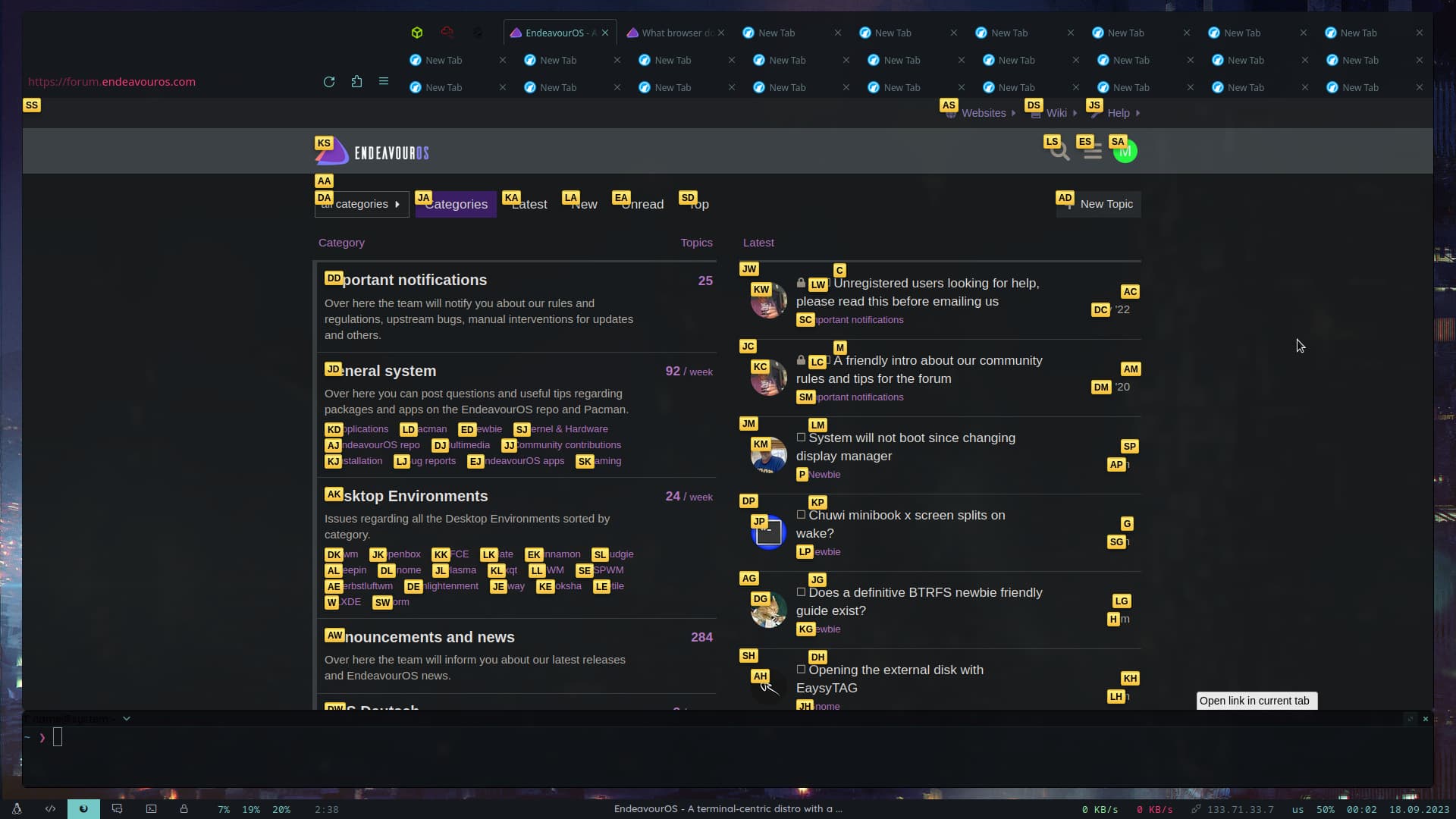The width and height of the screenshot is (1456, 819).
Task: Reload the page with the refresh icon
Action: pyautogui.click(x=329, y=82)
